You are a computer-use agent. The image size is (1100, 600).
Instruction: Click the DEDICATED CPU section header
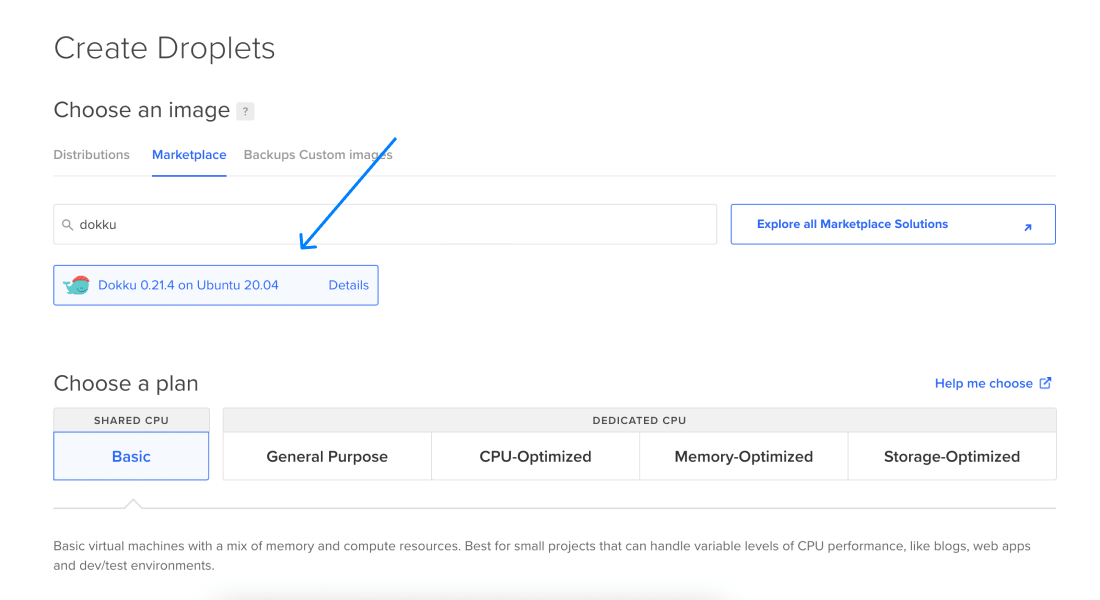click(x=639, y=419)
